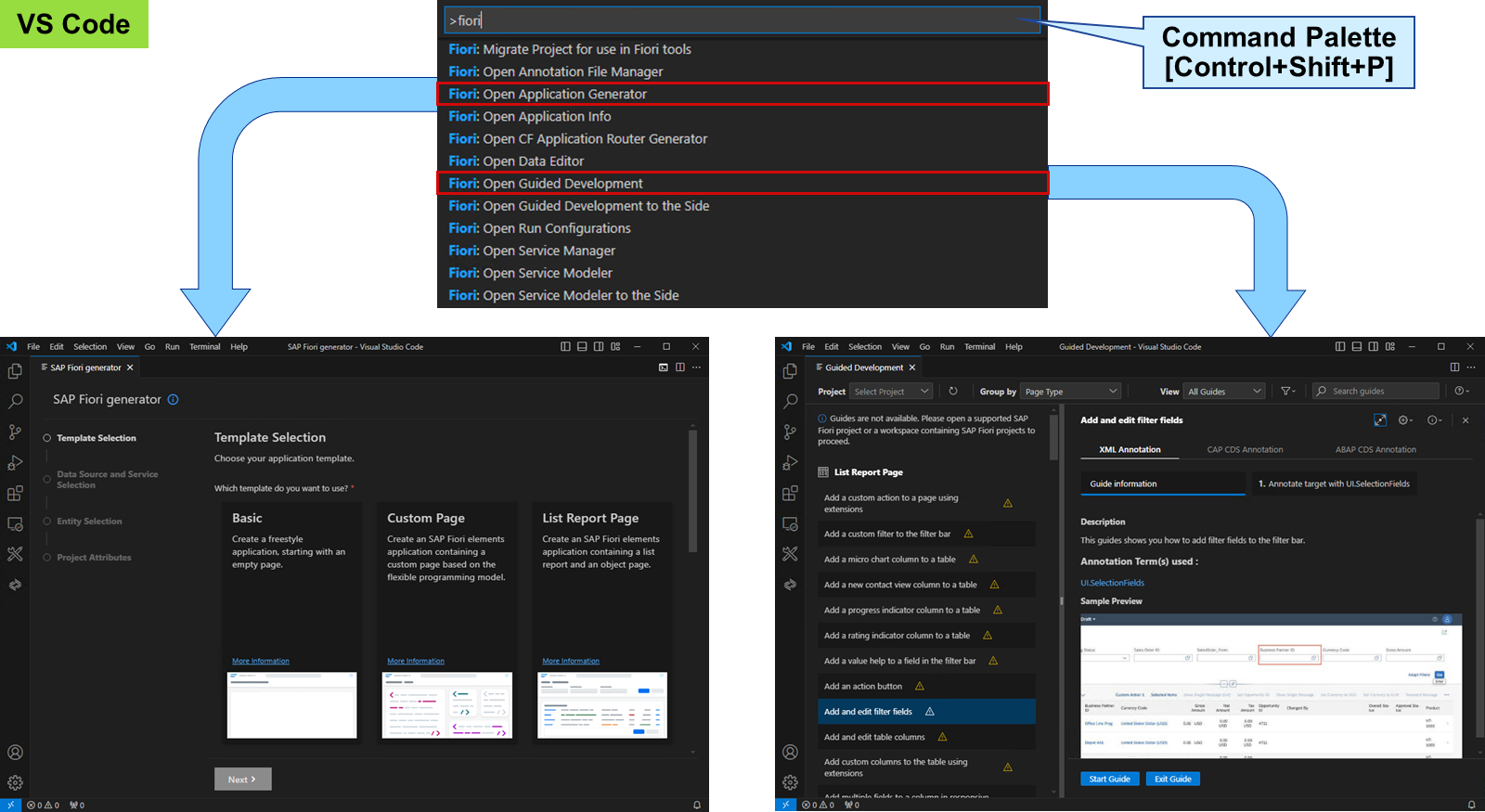Open Source Control in Guided Development window
1485x812 pixels.
coord(790,432)
